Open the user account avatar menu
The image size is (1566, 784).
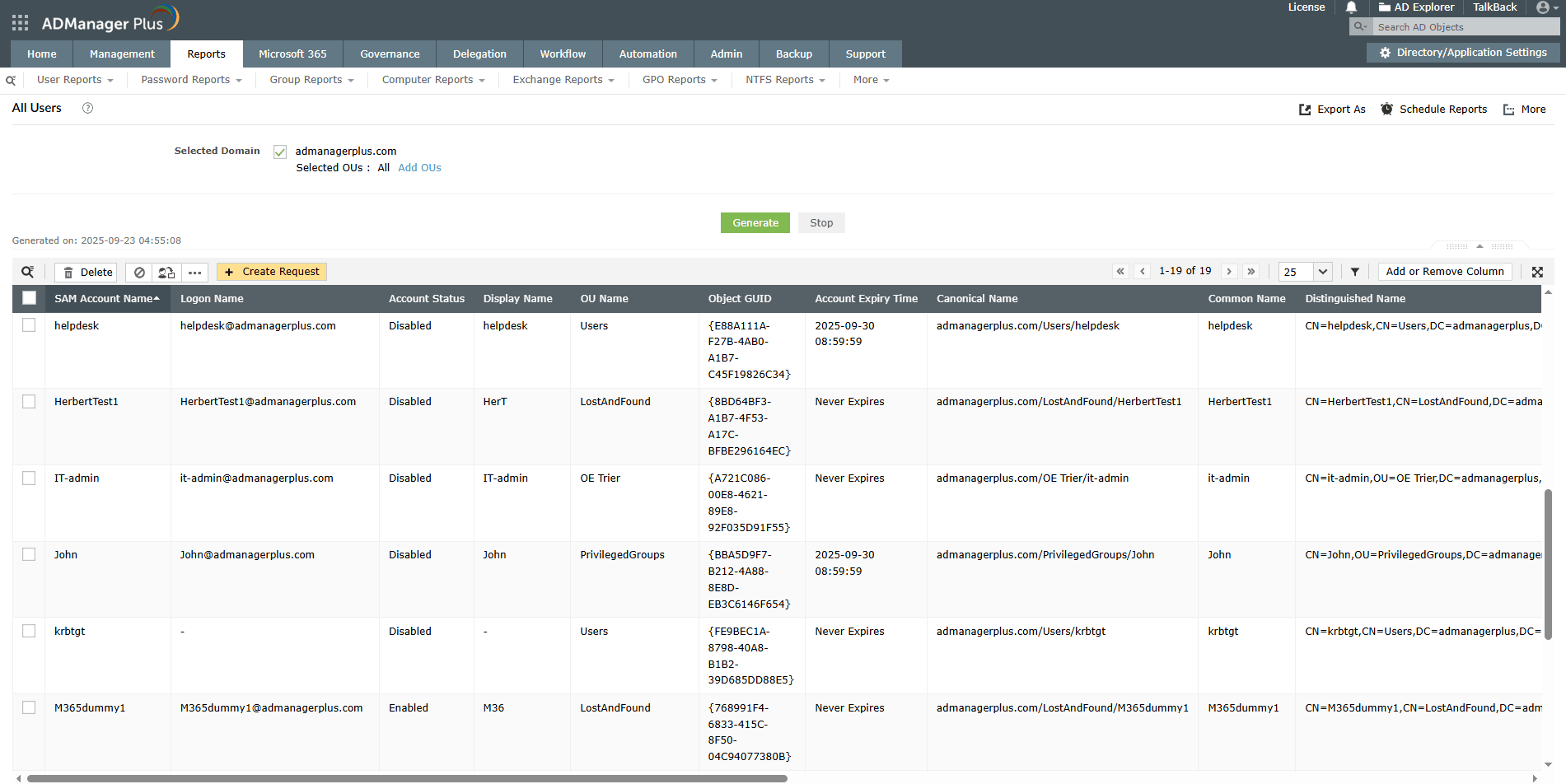[1546, 7]
